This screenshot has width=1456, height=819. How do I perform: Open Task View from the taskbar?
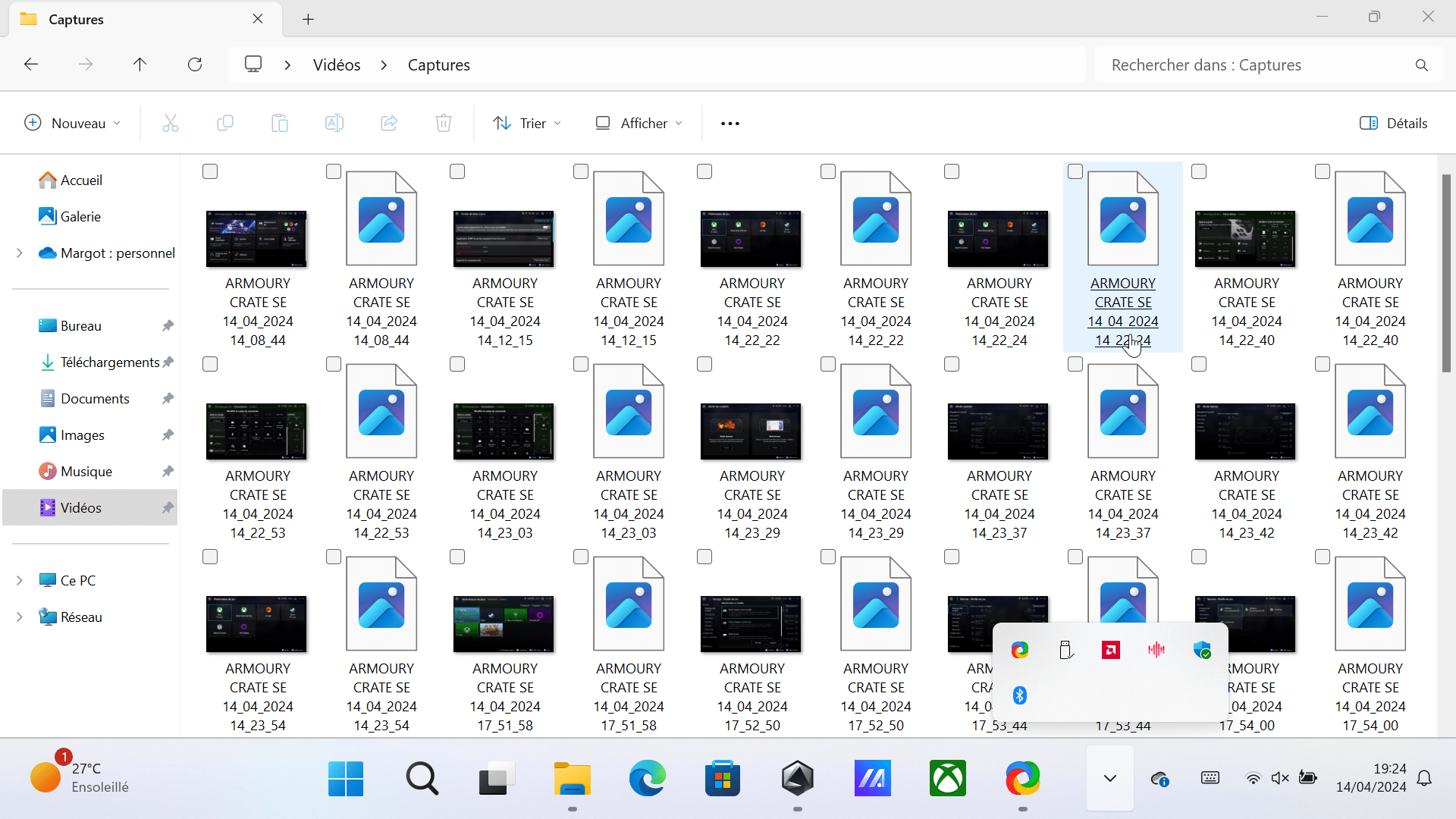point(497,778)
